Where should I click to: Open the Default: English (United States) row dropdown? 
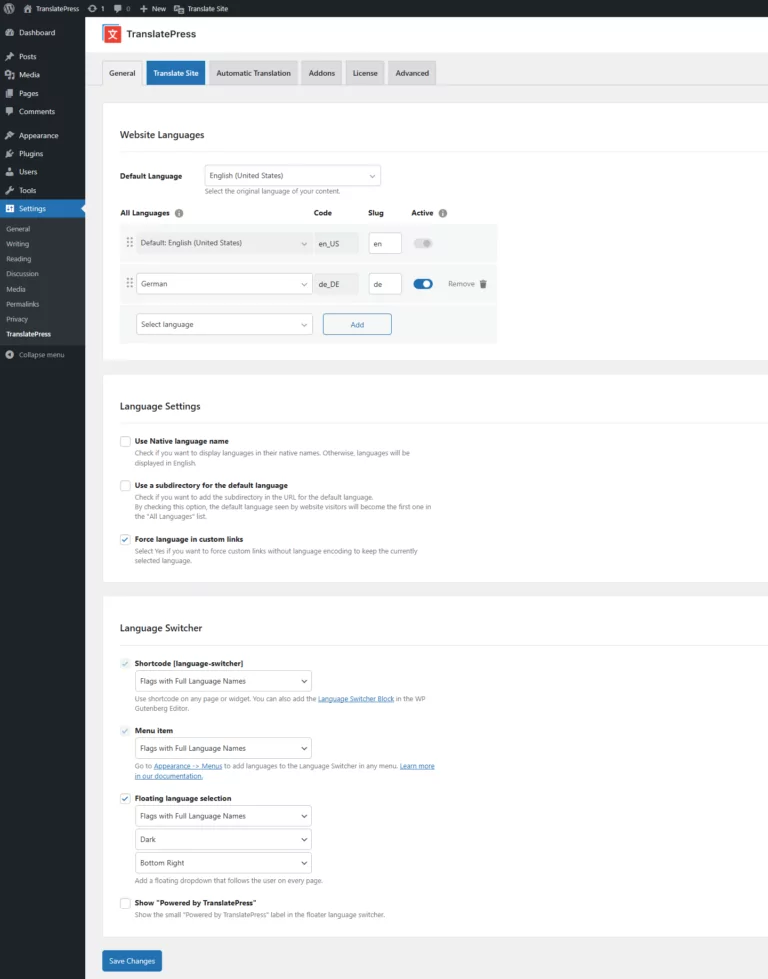point(224,243)
